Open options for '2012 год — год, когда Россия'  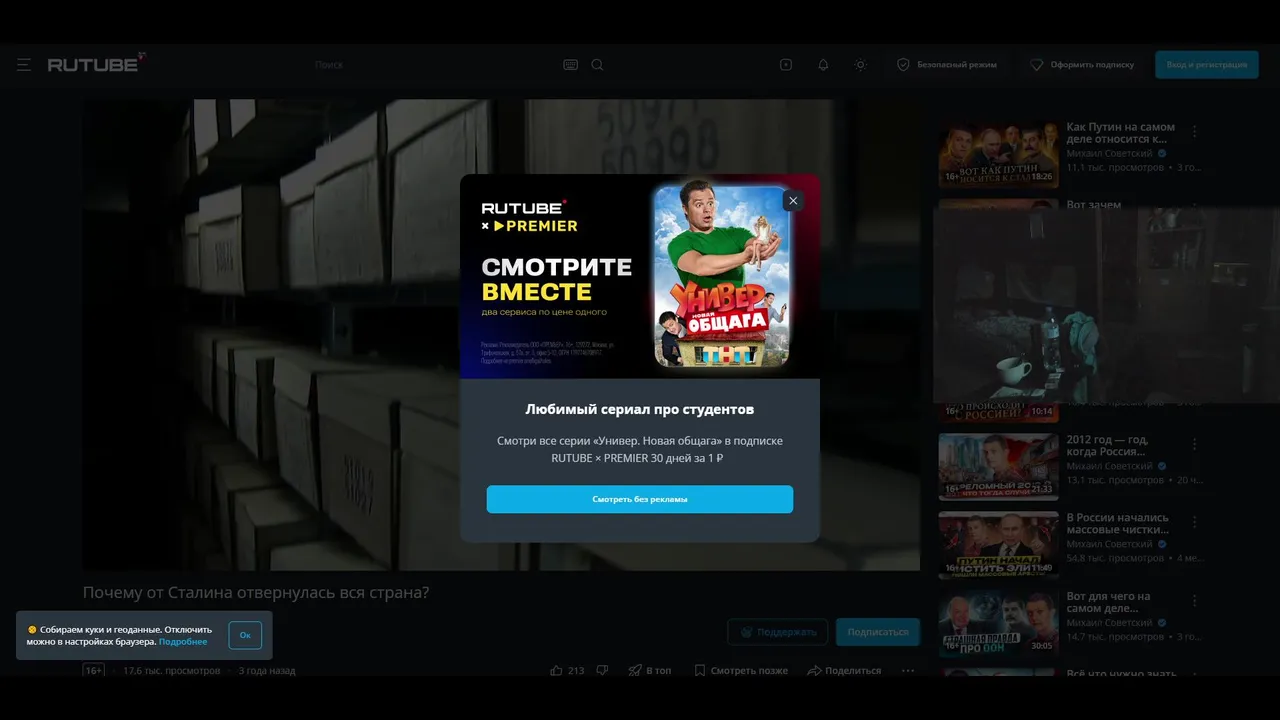1194,444
